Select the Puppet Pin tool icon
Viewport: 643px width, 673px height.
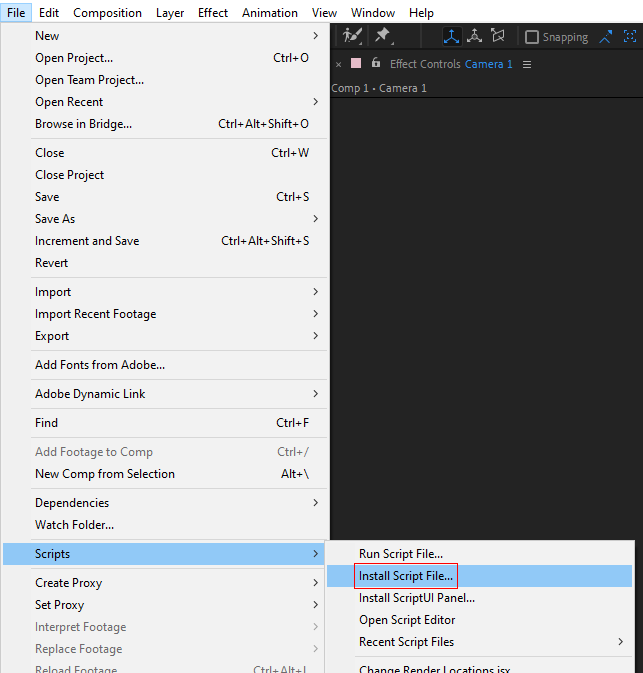(383, 36)
